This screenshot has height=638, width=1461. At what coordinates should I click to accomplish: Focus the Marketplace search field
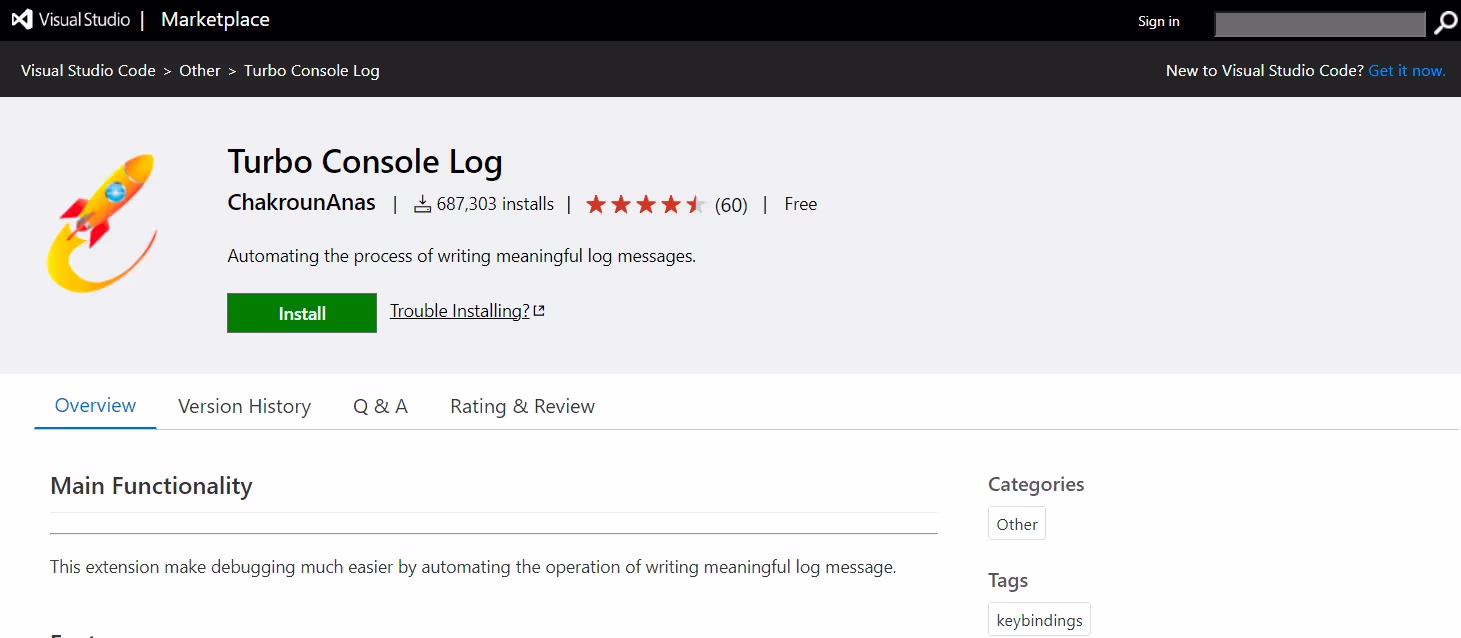(1319, 23)
